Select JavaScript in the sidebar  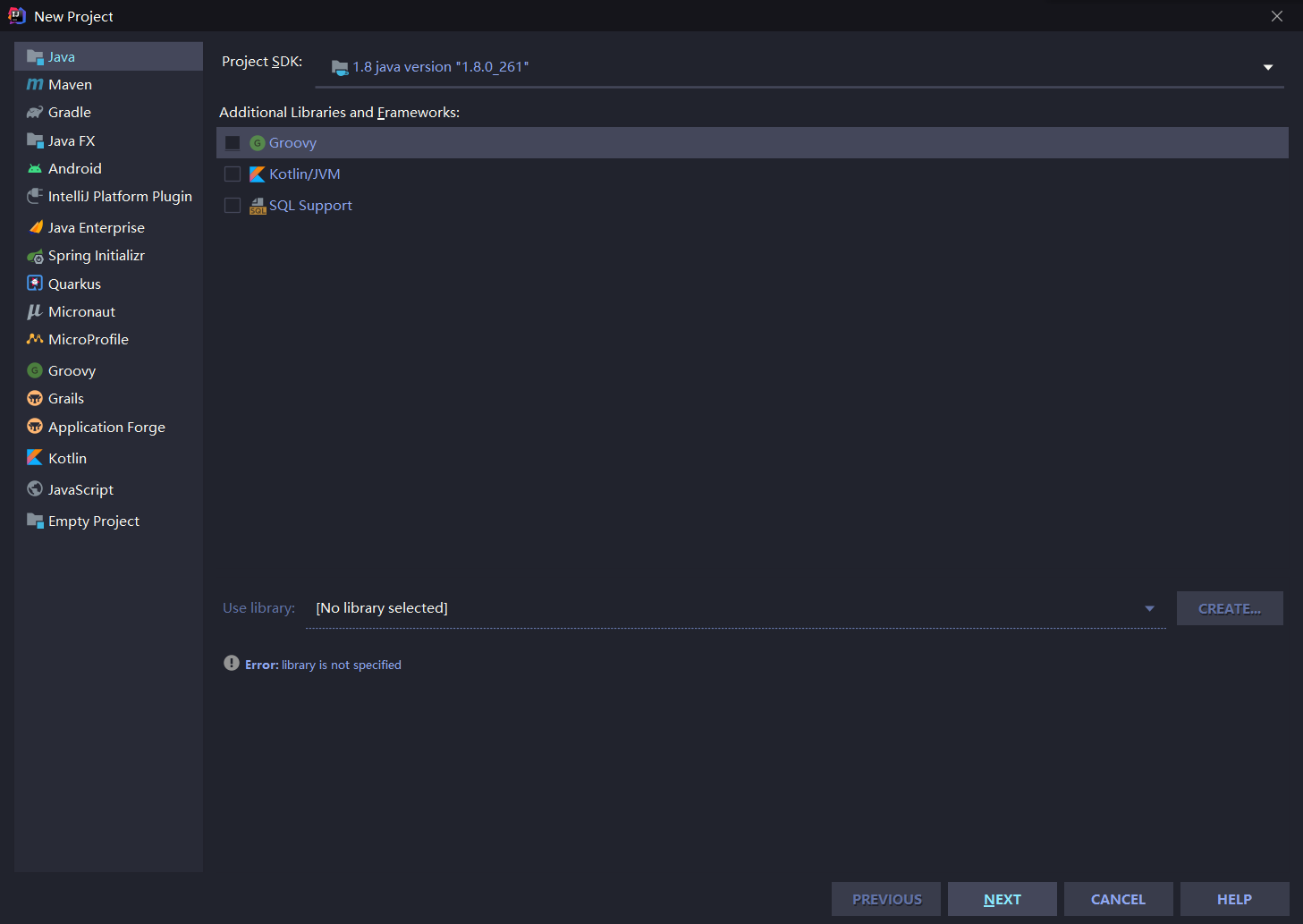tap(109, 489)
